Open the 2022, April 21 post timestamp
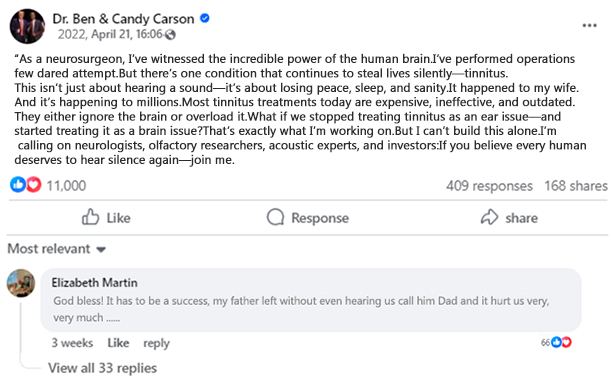Screen dimensions: 611x385 point(110,35)
